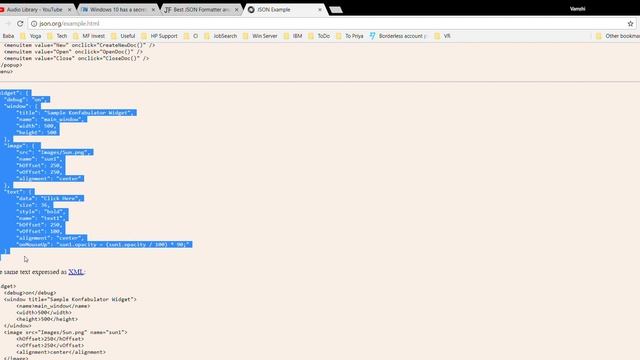Open the To Priya bookmarks folder

tap(349, 36)
